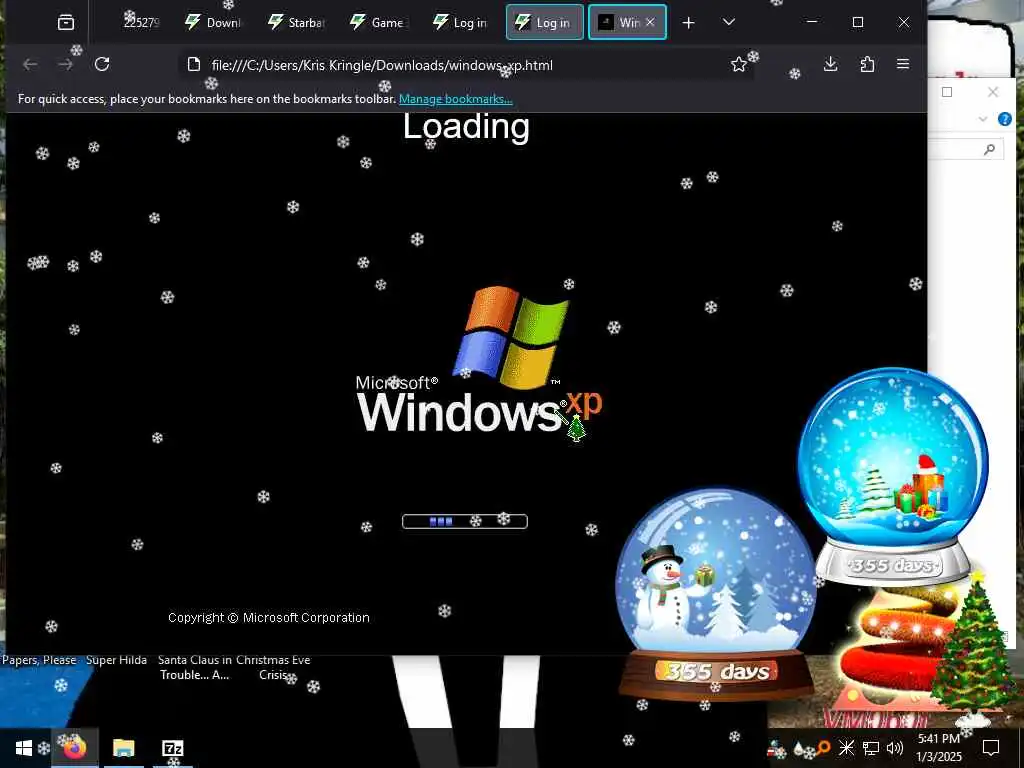Switch to the Starbat tab
Screen dimensions: 1024x768
click(x=296, y=23)
